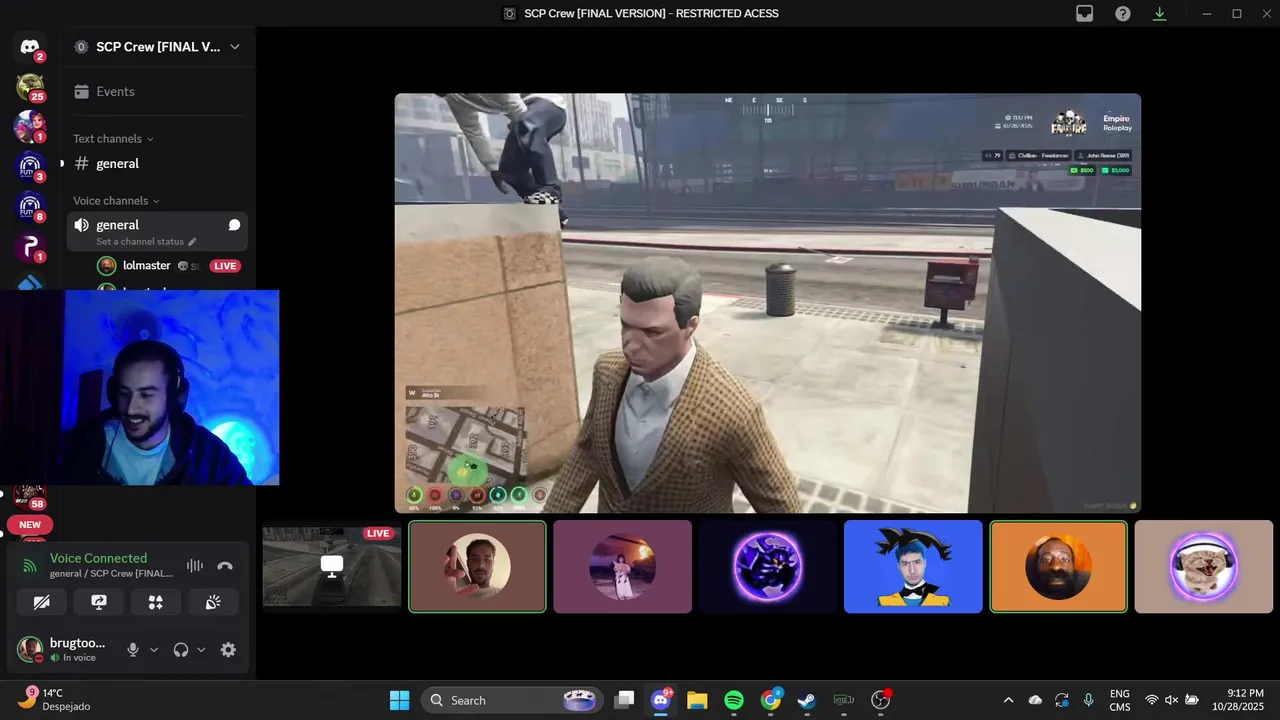Open the server with 25 notifications

[30, 87]
